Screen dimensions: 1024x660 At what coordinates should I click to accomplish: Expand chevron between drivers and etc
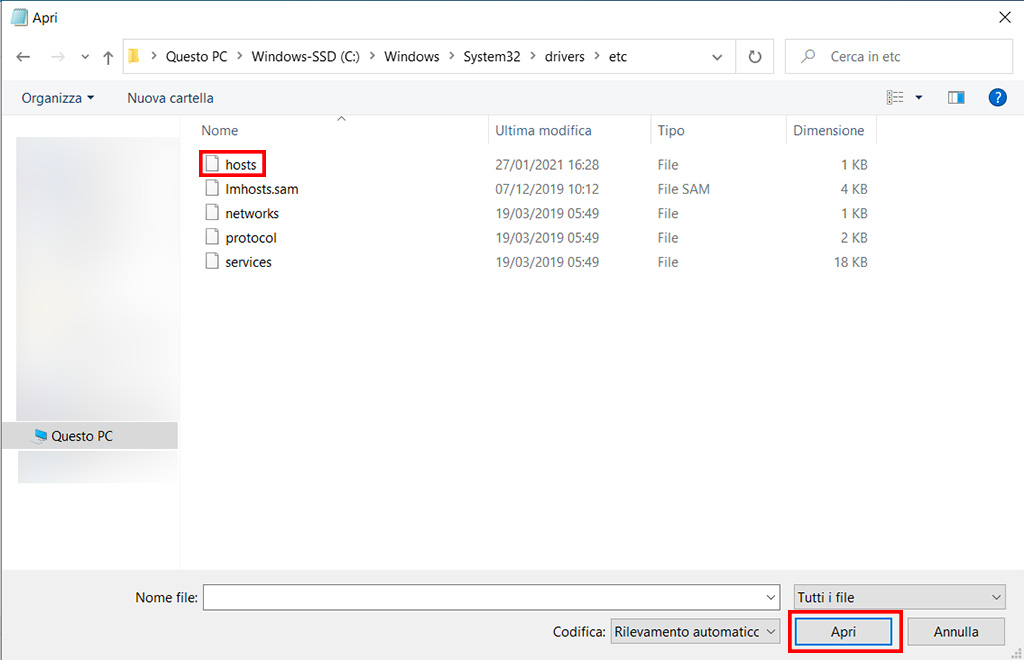[597, 56]
